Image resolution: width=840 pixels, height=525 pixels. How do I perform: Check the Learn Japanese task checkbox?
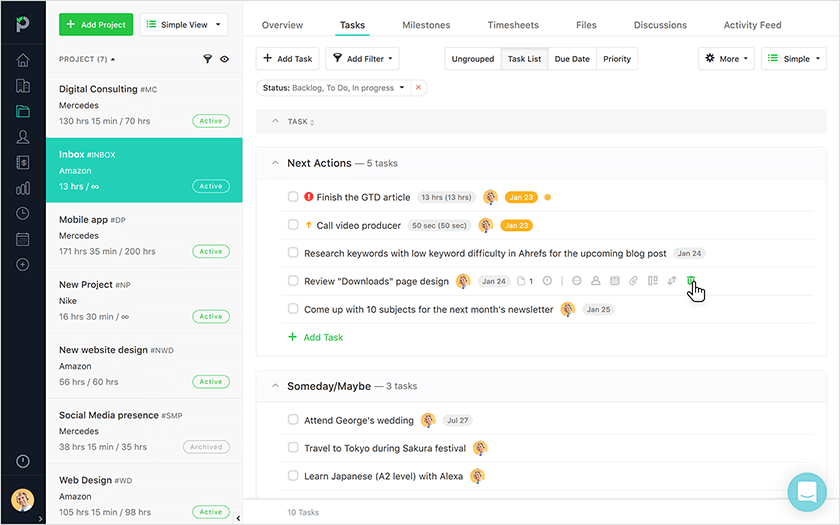[293, 475]
